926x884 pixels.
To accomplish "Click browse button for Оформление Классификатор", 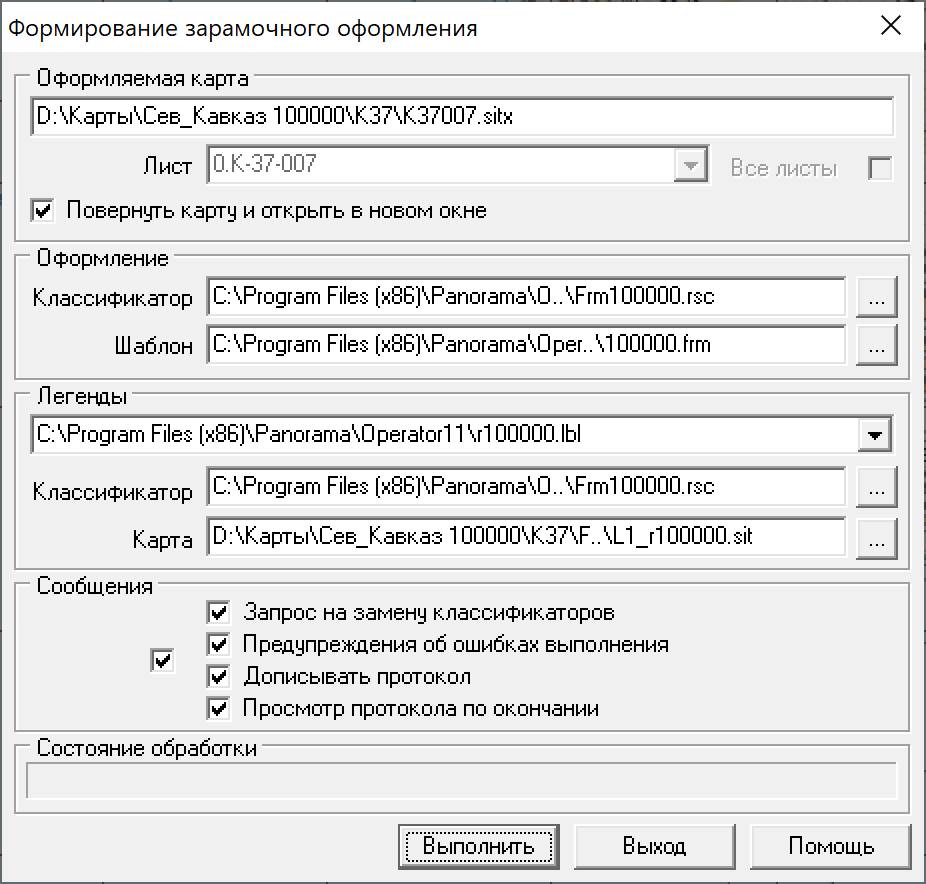I will point(876,296).
